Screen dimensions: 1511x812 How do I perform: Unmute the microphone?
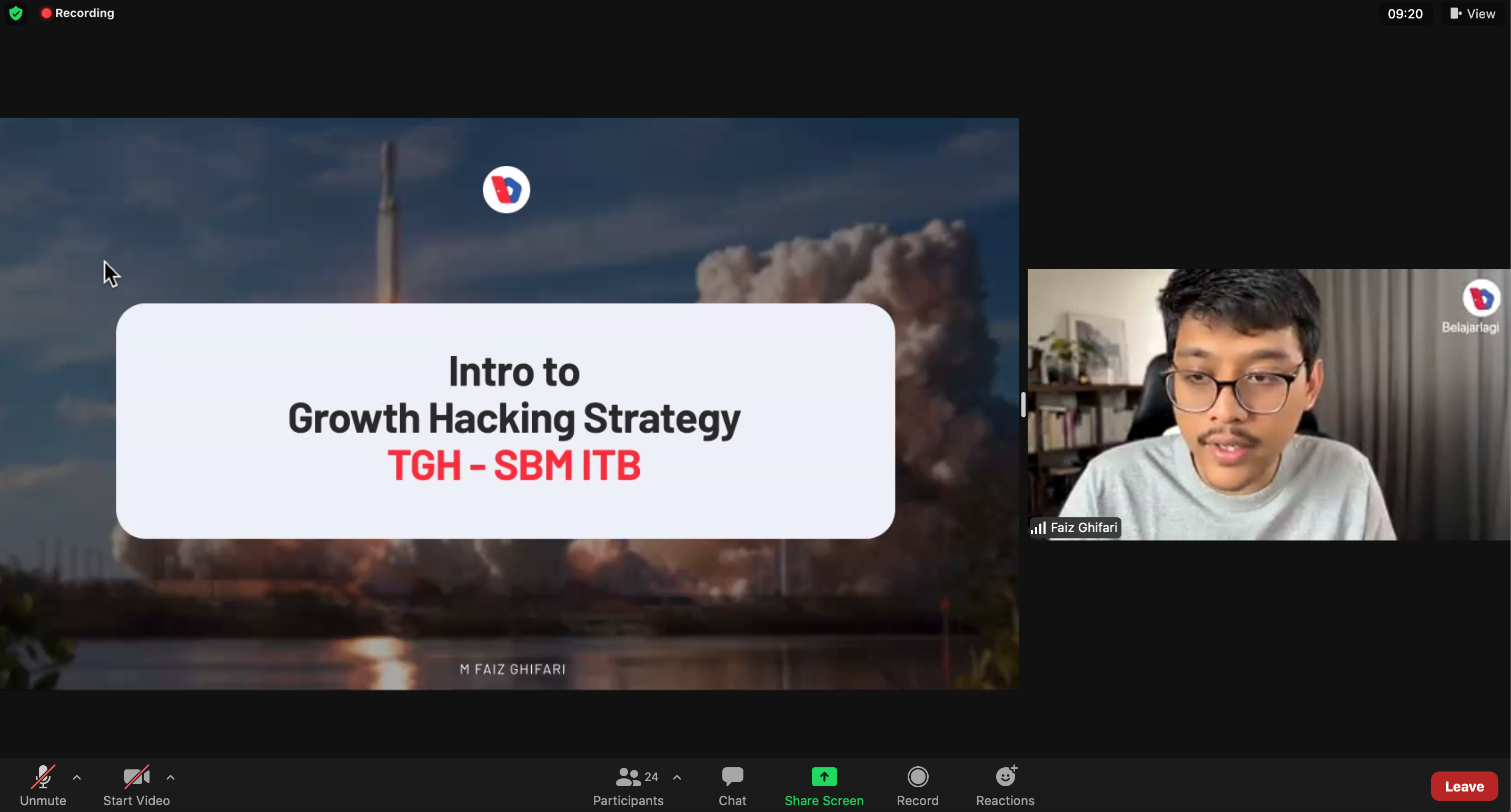(x=43, y=786)
